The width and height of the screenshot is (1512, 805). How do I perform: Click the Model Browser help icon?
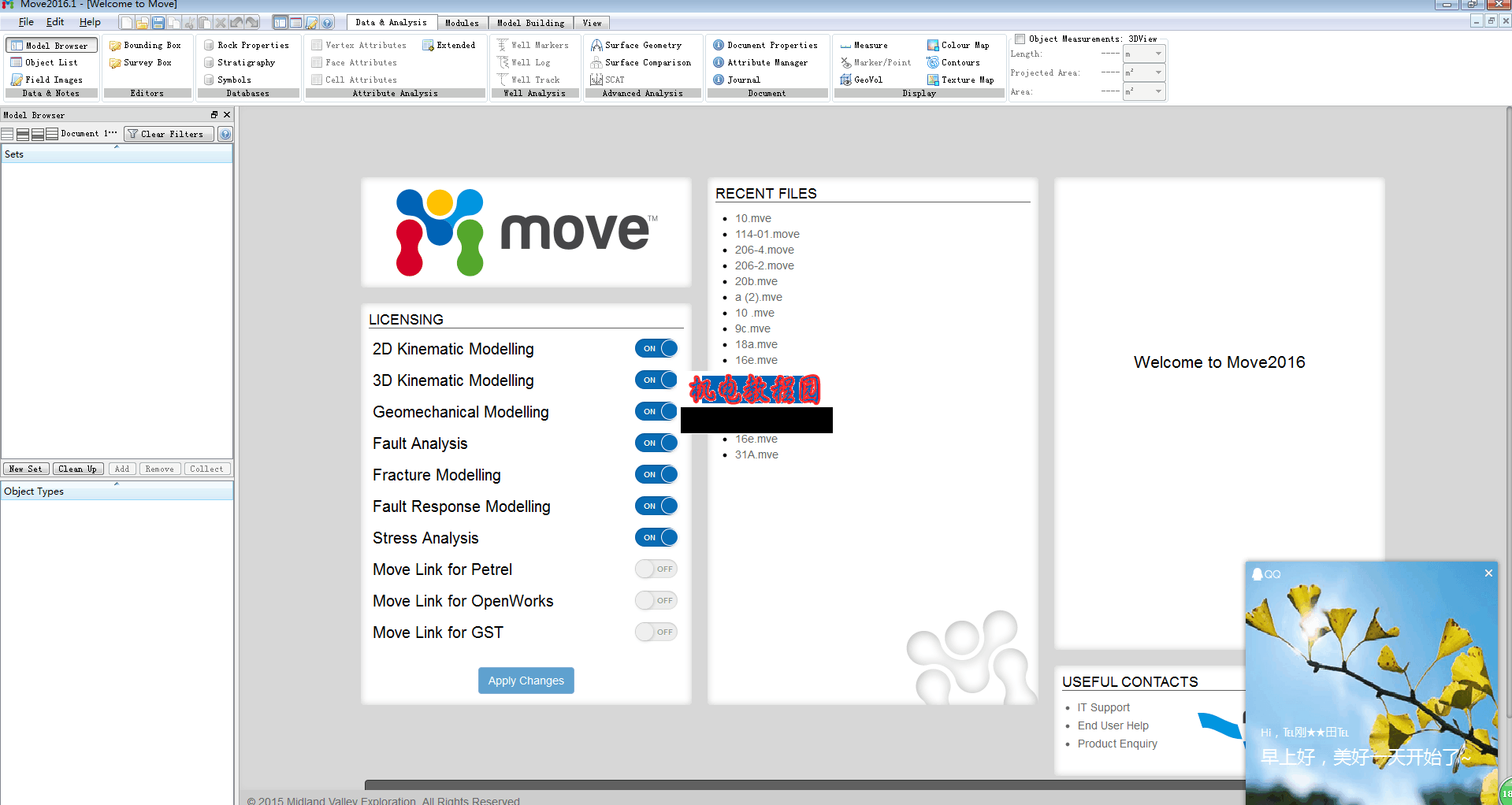tap(225, 135)
